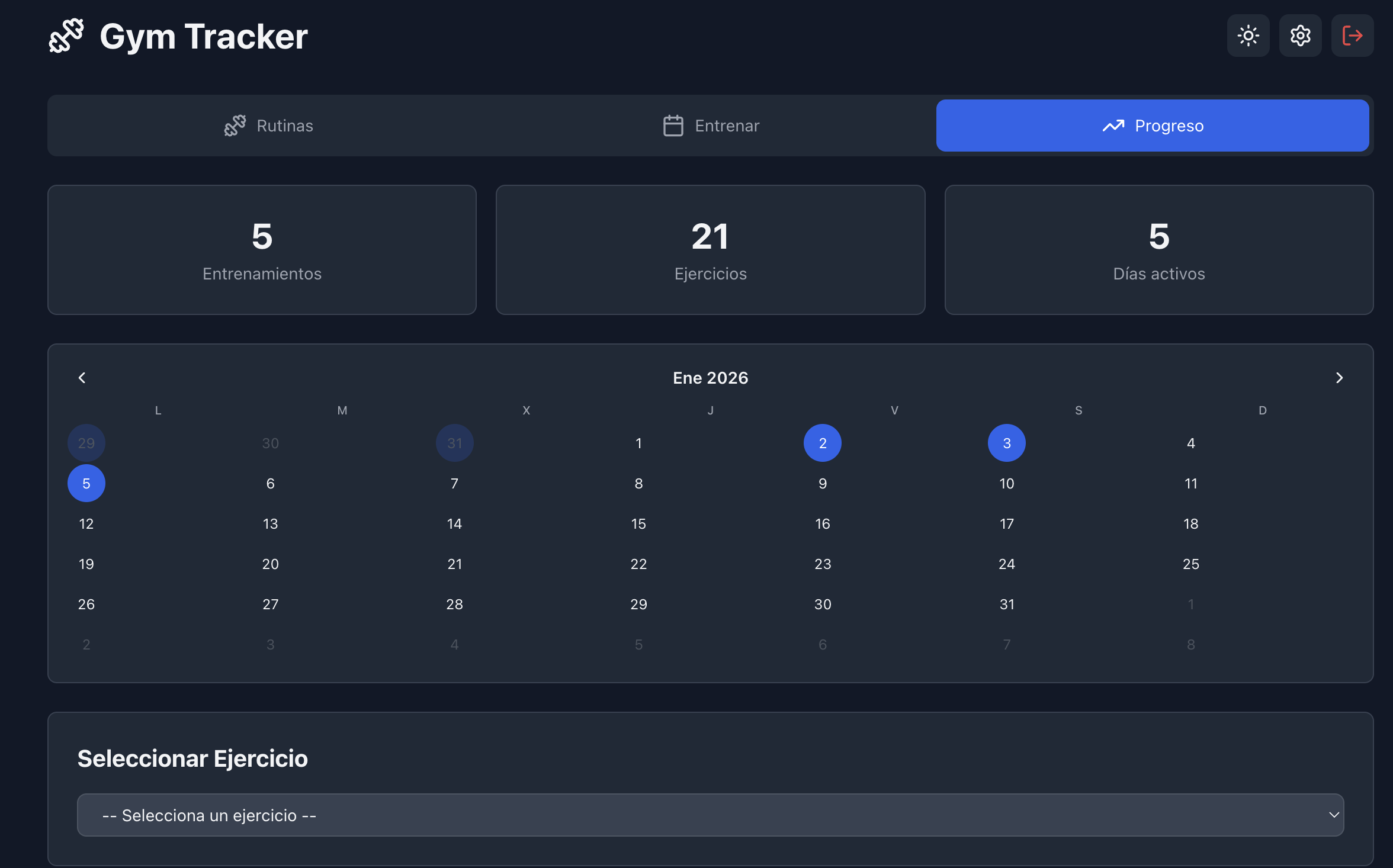Click the '5 Días activos' stat card
This screenshot has height=868, width=1393.
coord(1159,250)
